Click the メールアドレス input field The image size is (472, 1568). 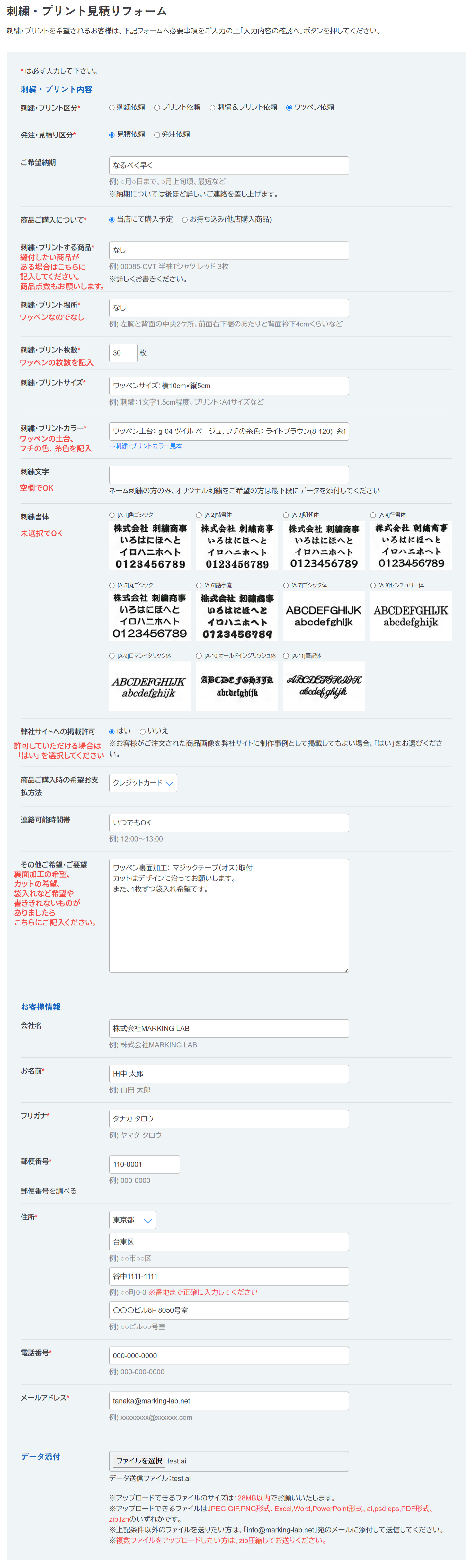point(229,1401)
